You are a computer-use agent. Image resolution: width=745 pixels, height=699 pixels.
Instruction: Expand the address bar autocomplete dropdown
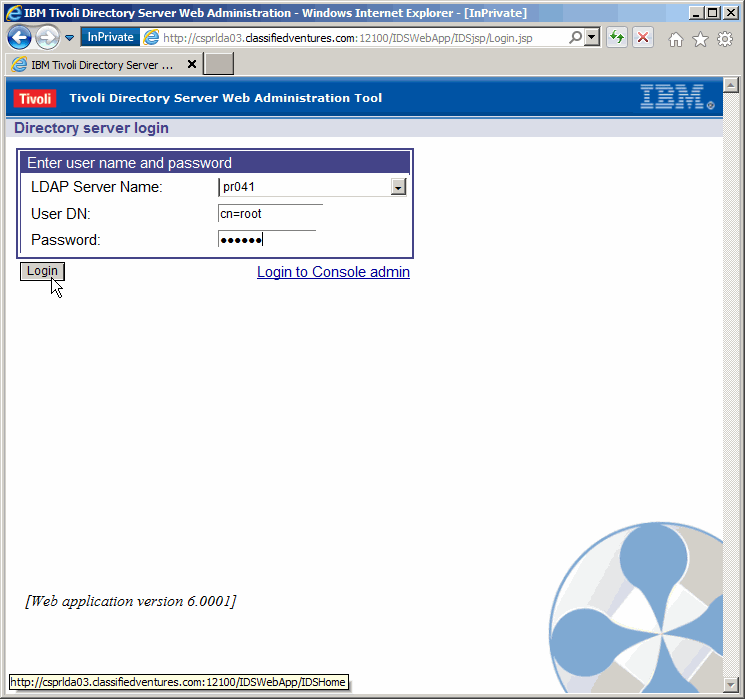pyautogui.click(x=592, y=37)
